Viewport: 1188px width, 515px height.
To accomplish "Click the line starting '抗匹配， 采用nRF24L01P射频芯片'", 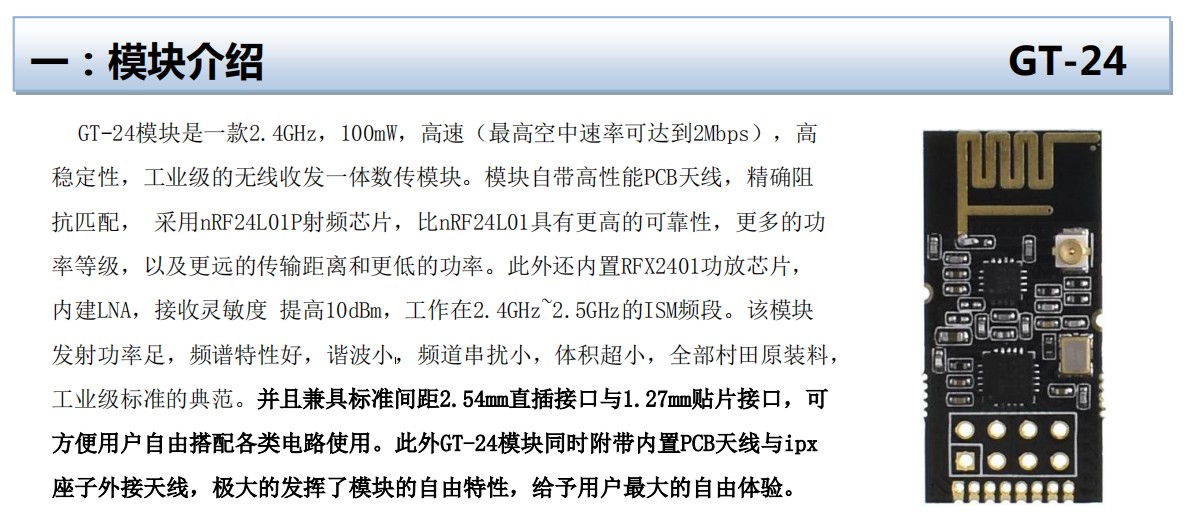I will [438, 223].
